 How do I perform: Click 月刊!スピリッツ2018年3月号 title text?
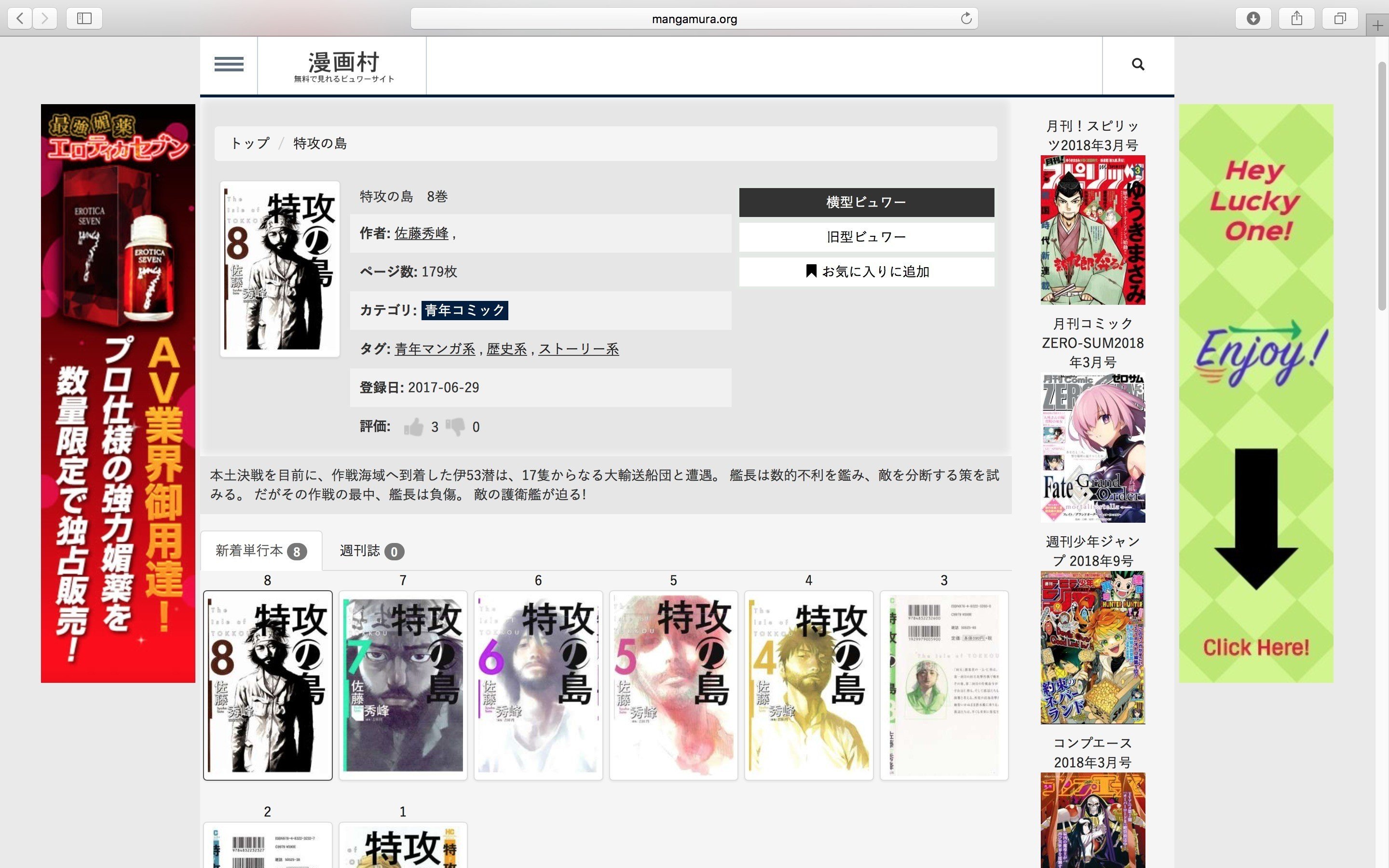click(x=1093, y=136)
